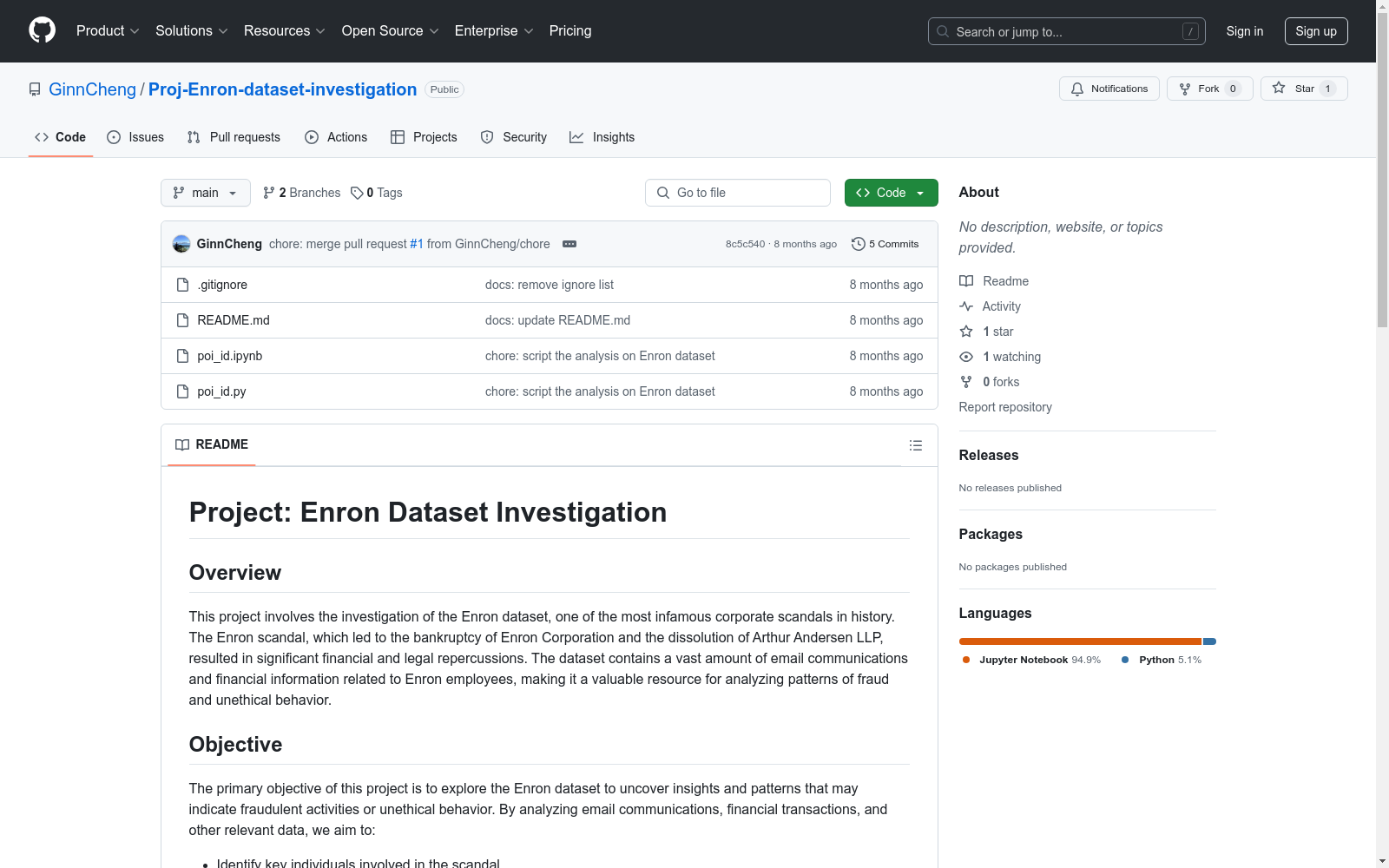Click the Notifications bell icon

(1077, 89)
